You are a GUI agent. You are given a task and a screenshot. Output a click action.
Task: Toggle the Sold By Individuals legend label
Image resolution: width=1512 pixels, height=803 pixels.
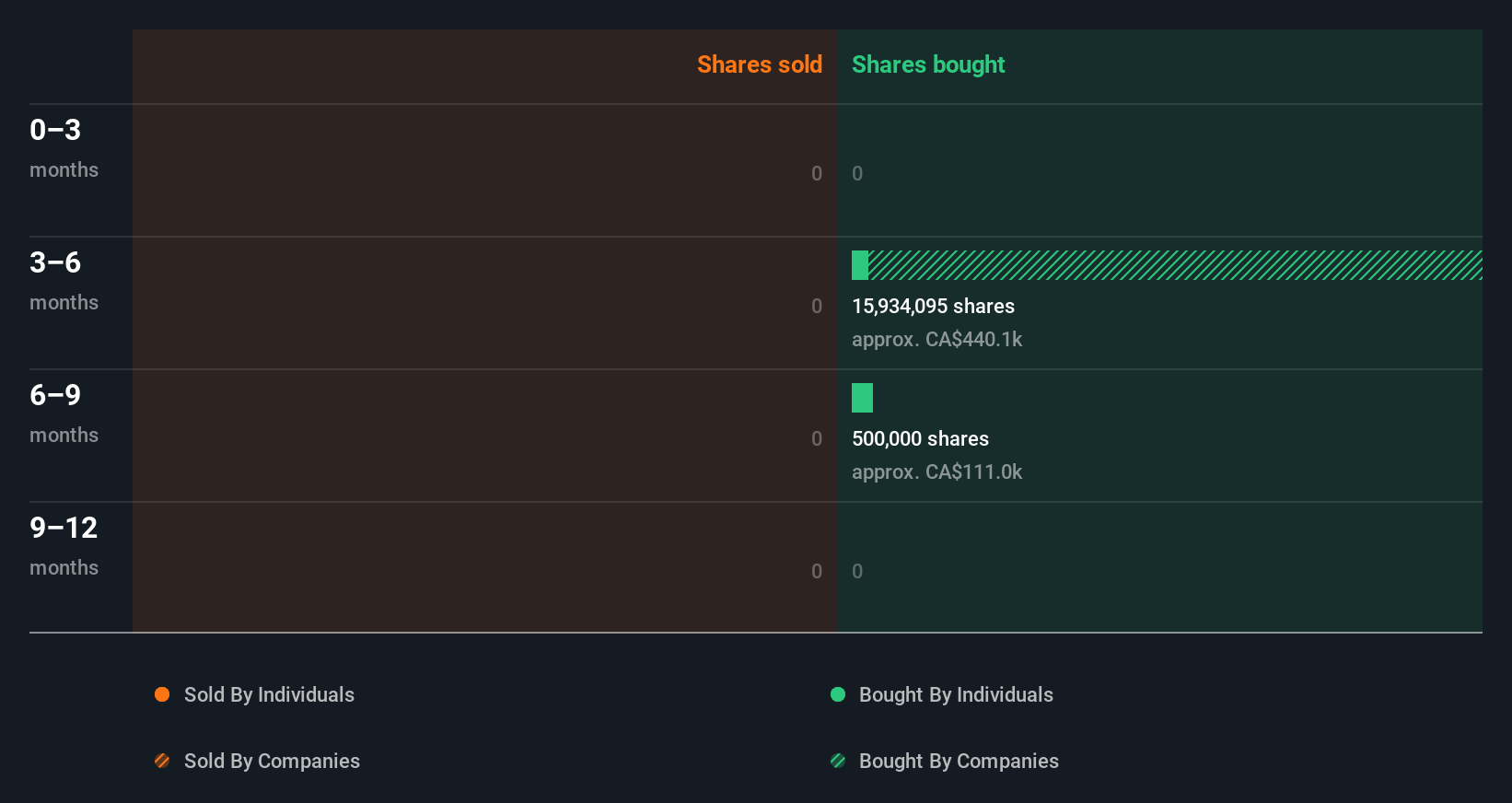point(269,694)
